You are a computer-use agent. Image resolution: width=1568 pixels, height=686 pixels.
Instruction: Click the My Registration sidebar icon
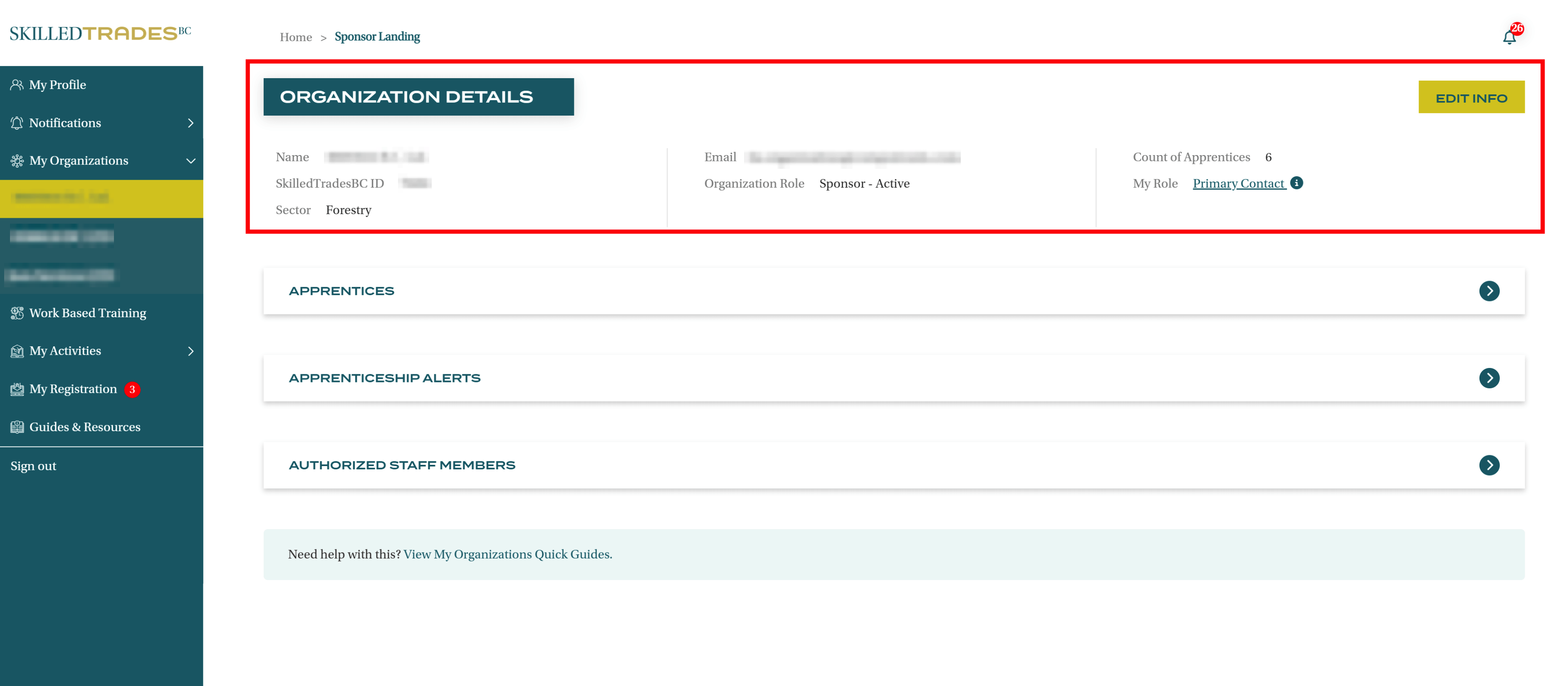[x=17, y=389]
